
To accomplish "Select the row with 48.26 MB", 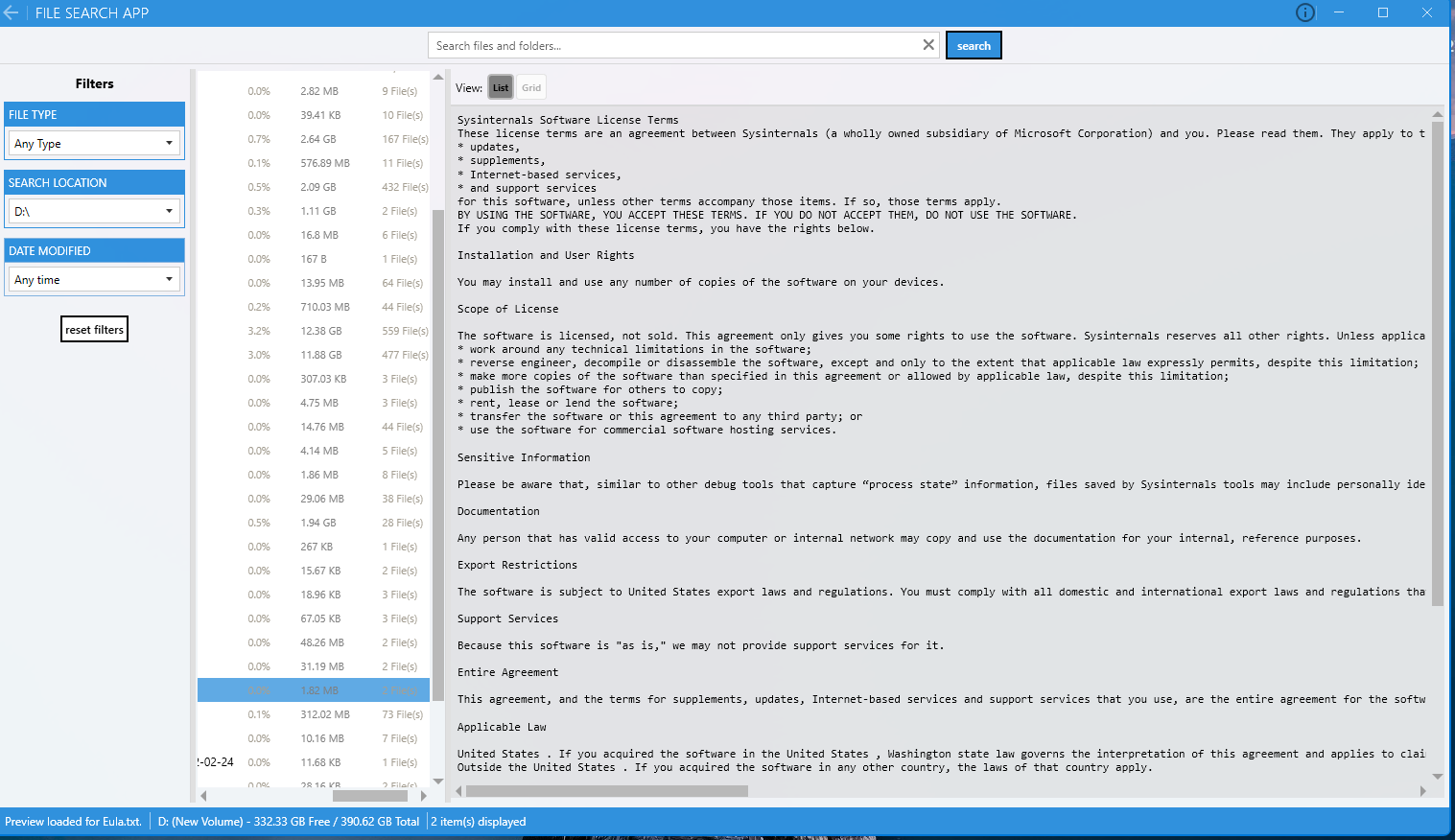I will click(x=314, y=642).
